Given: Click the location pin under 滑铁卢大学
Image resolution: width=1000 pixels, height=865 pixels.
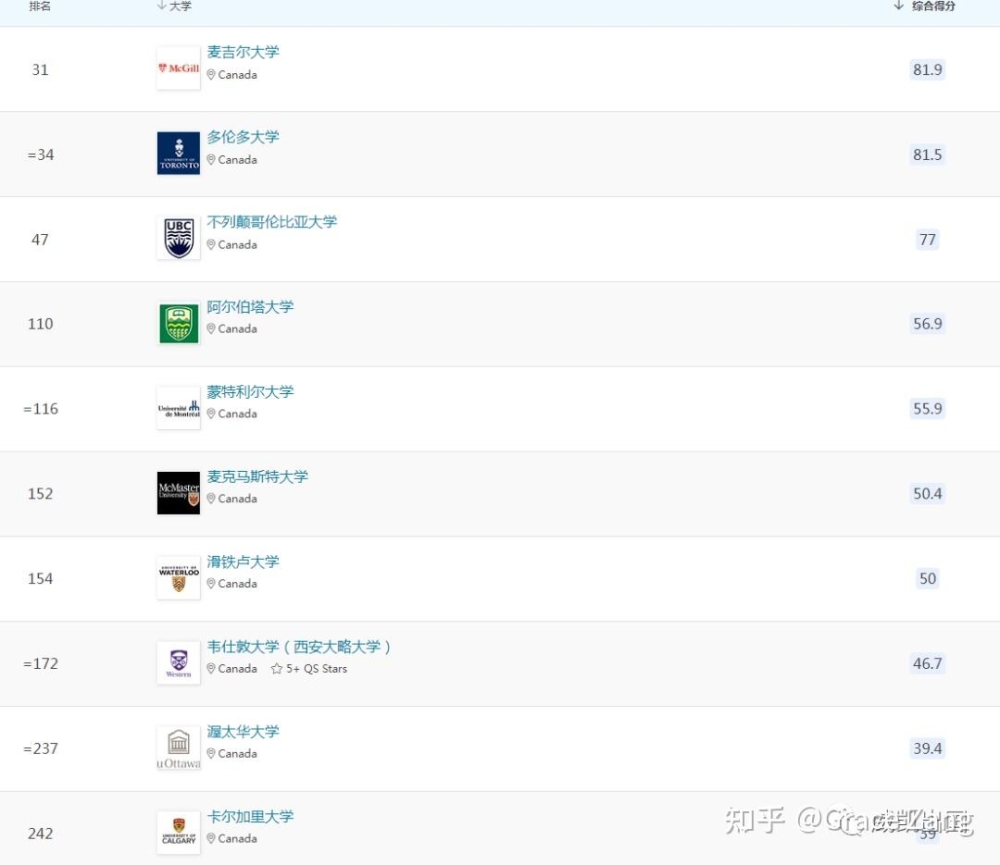Looking at the screenshot, I should coord(211,583).
